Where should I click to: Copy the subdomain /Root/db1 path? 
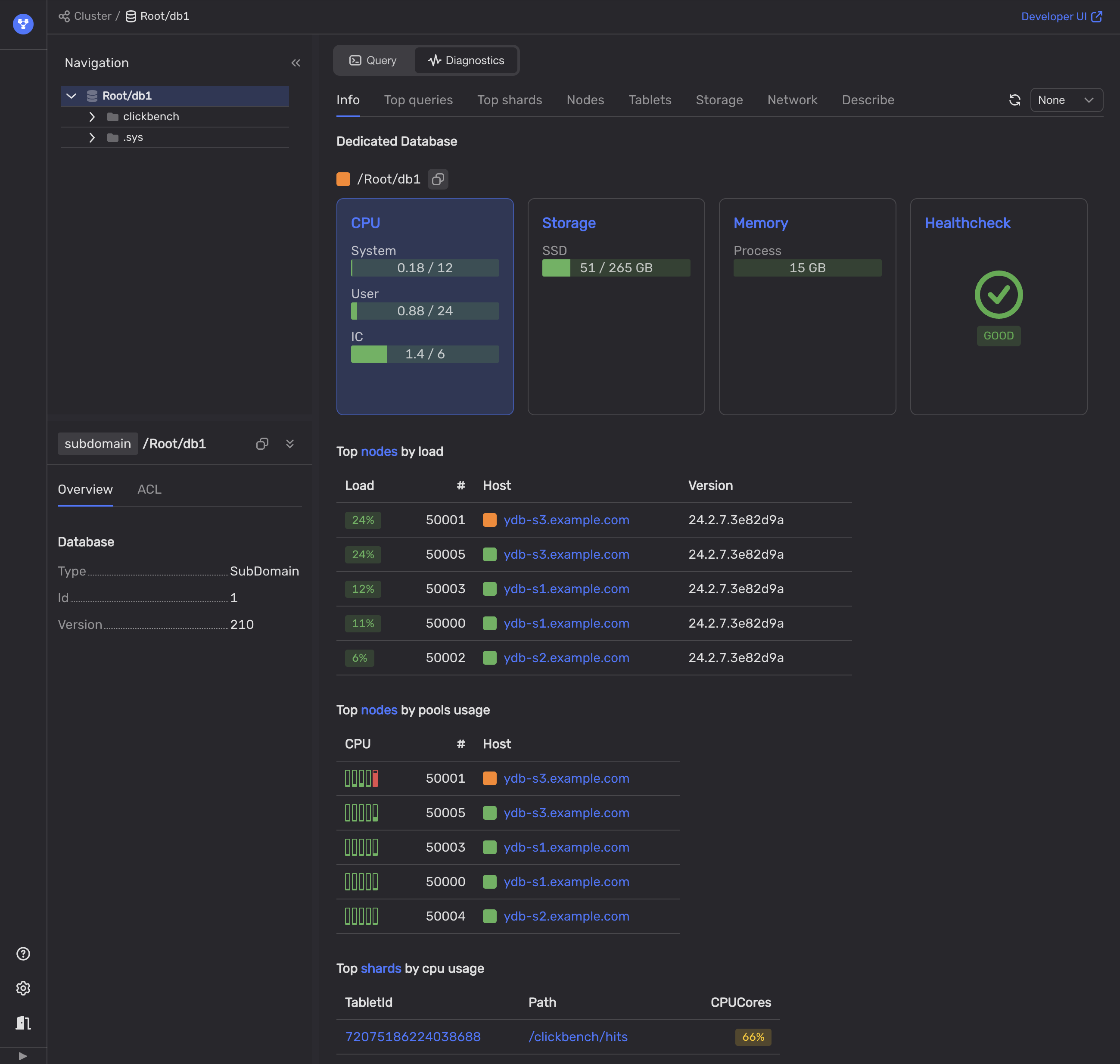262,444
